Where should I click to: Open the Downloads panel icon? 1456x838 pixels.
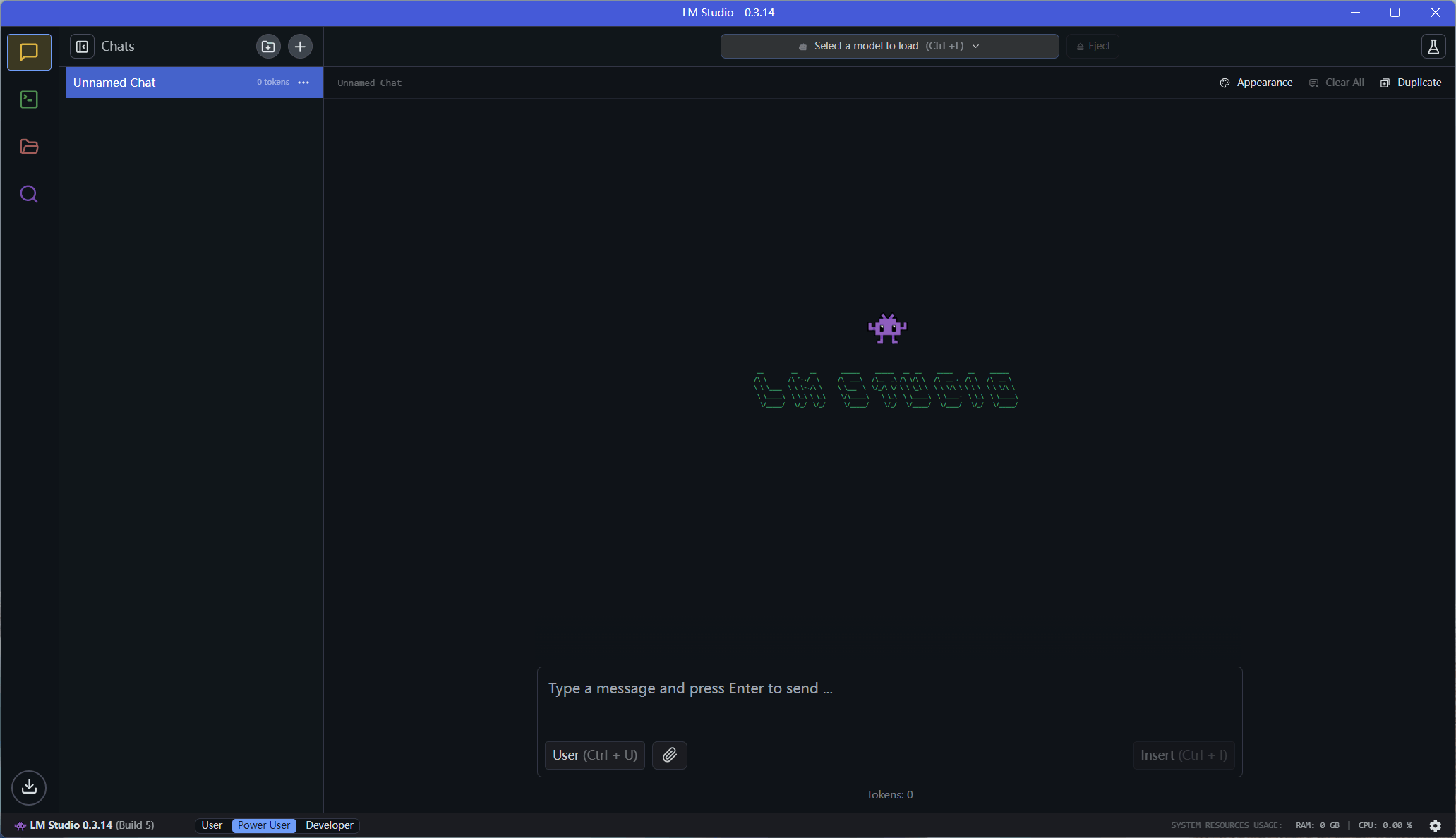coord(29,787)
